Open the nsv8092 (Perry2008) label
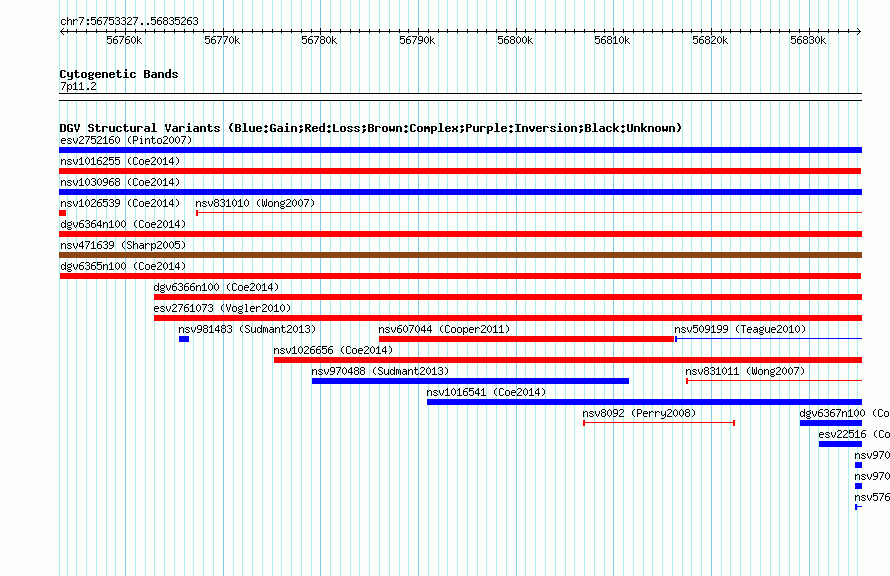Screen dimensions: 890x576 point(639,413)
